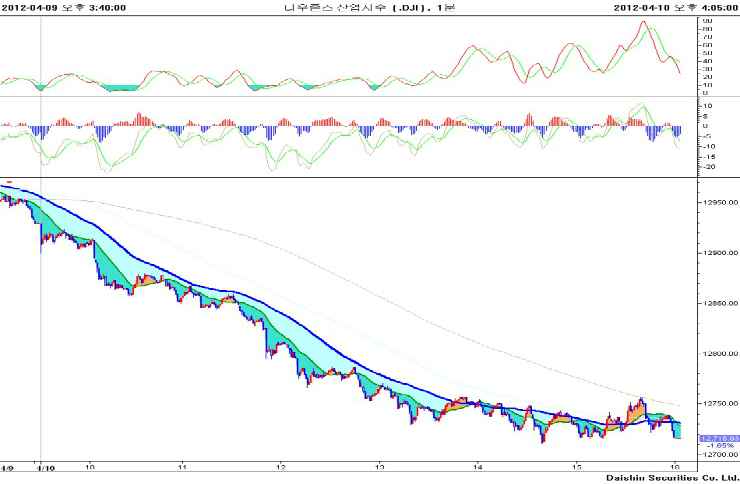Select the 14 o'clock tick on time axis
Image resolution: width=740 pixels, height=484 pixels.
tap(479, 467)
